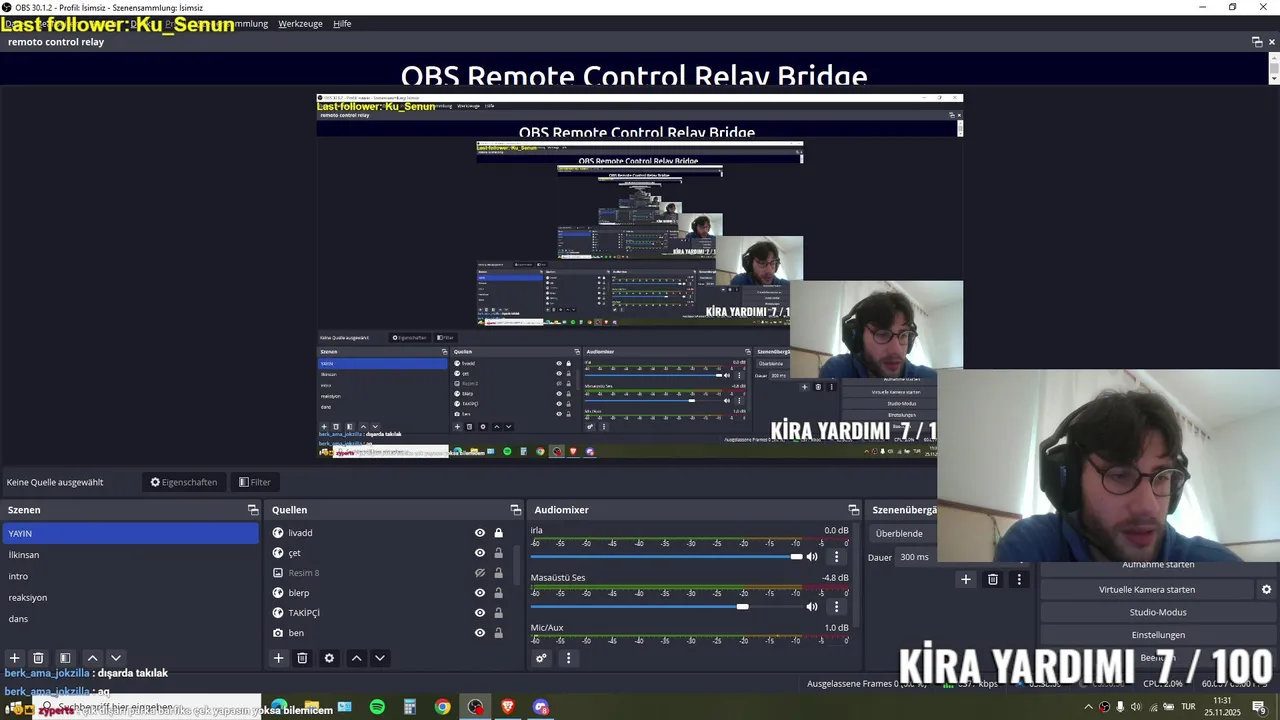Screen dimensions: 1280x720
Task: Mute the Masaüstü Ses audio channel
Action: [812, 606]
